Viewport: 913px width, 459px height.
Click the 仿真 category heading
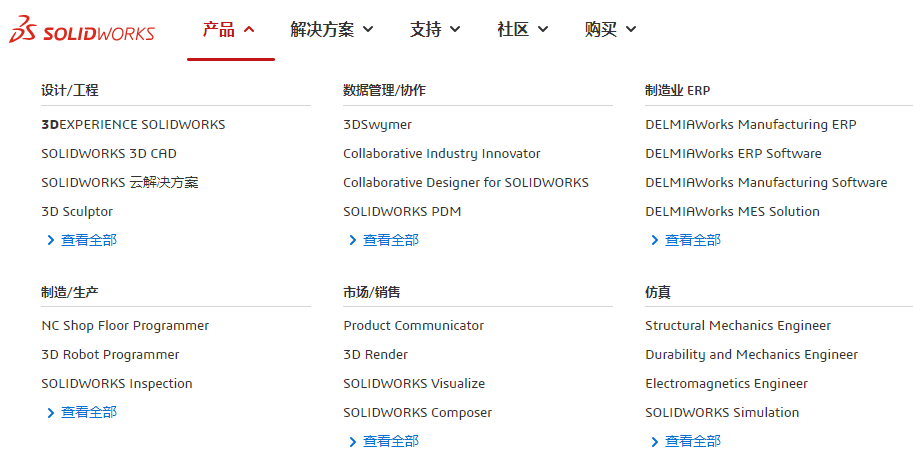tap(658, 292)
